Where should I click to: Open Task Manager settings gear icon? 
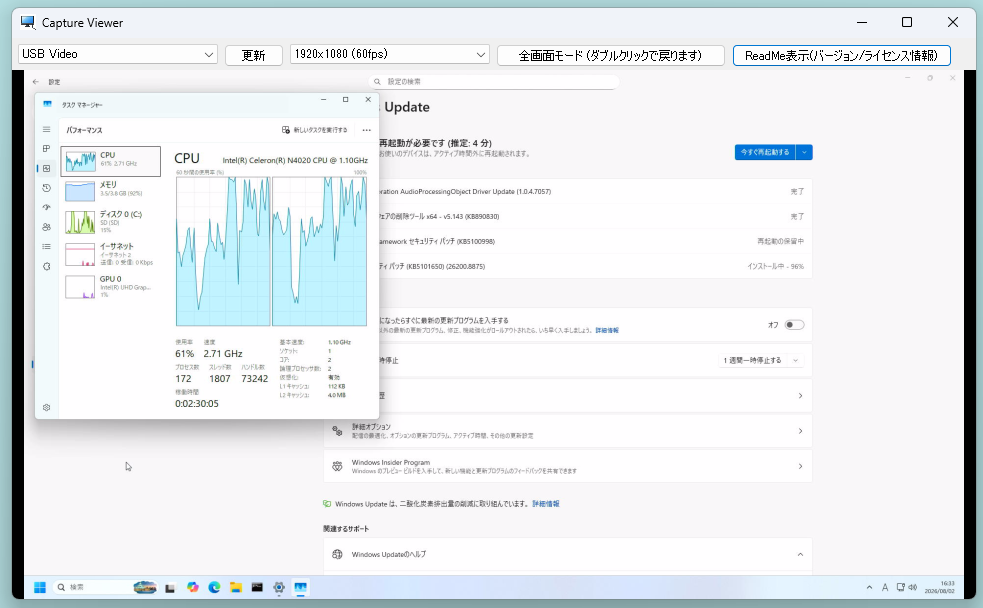pos(46,407)
